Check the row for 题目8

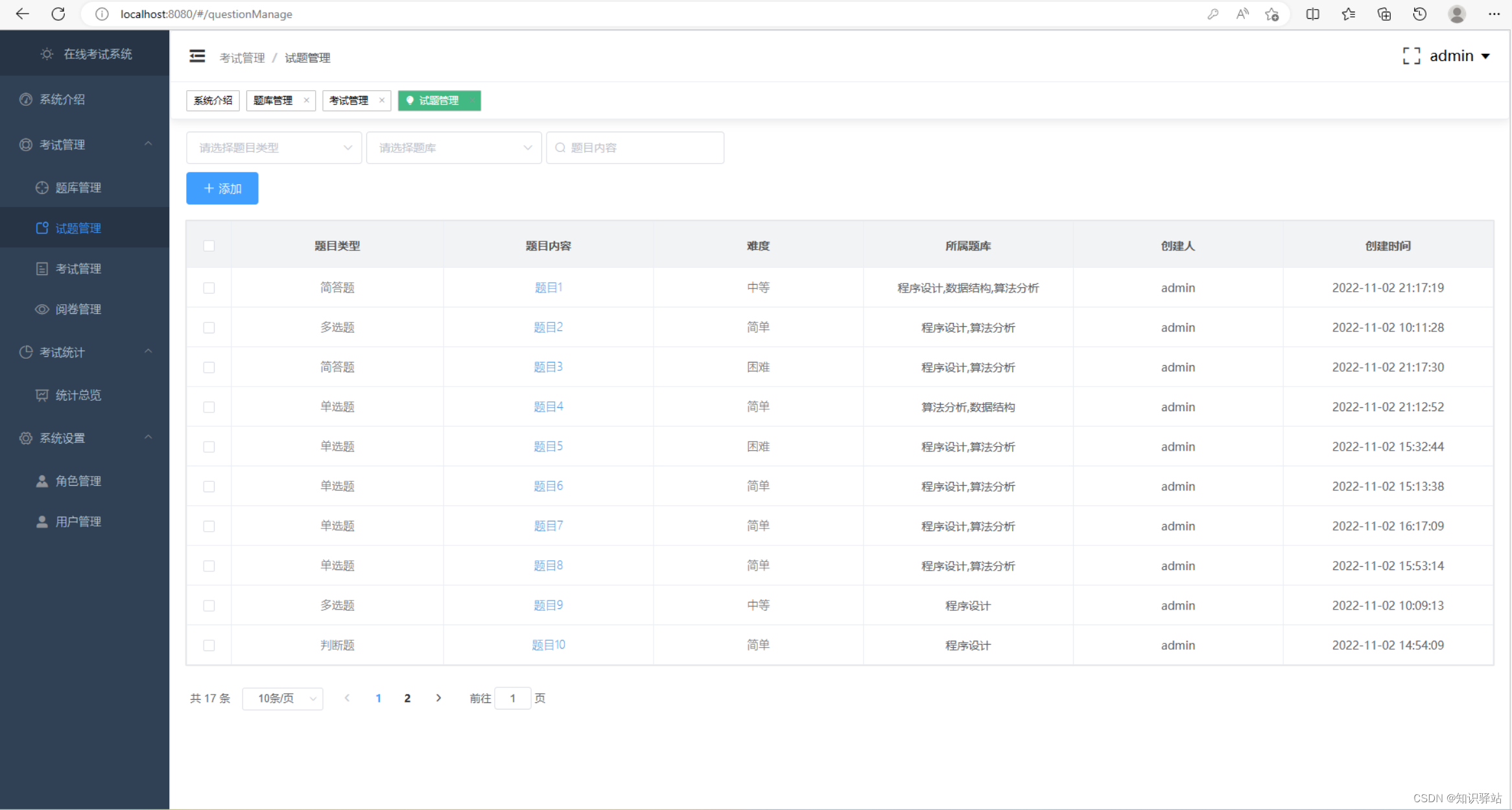coord(209,566)
